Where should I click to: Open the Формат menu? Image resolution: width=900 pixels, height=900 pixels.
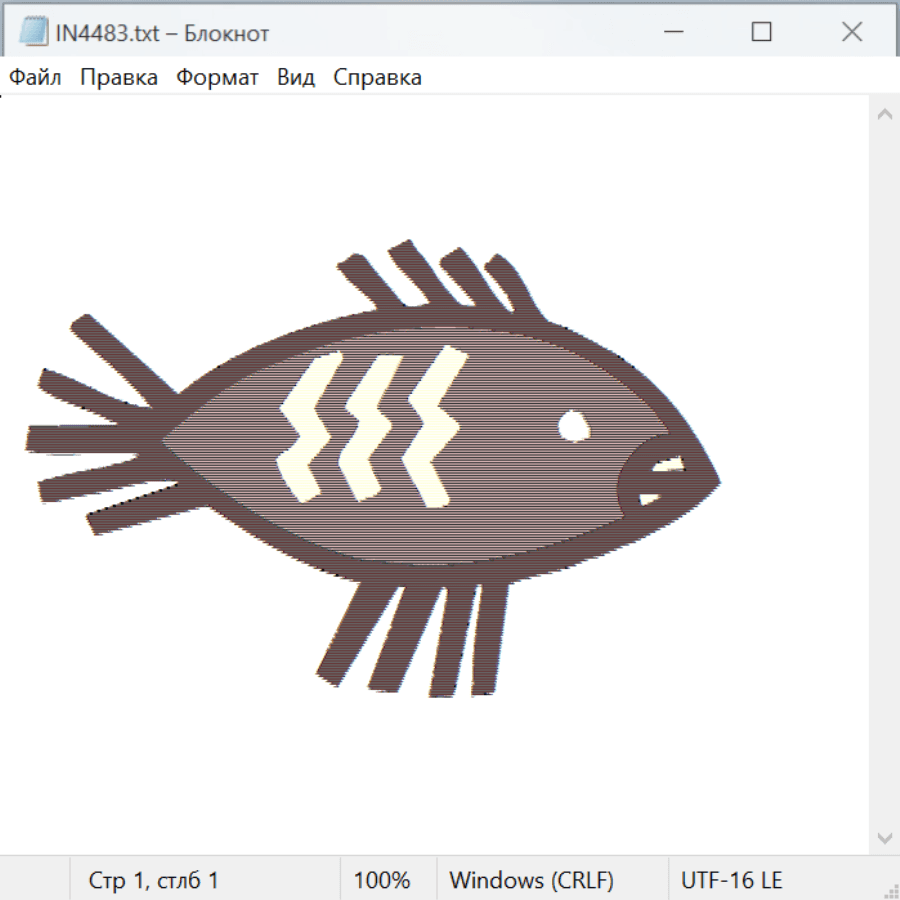pyautogui.click(x=217, y=78)
